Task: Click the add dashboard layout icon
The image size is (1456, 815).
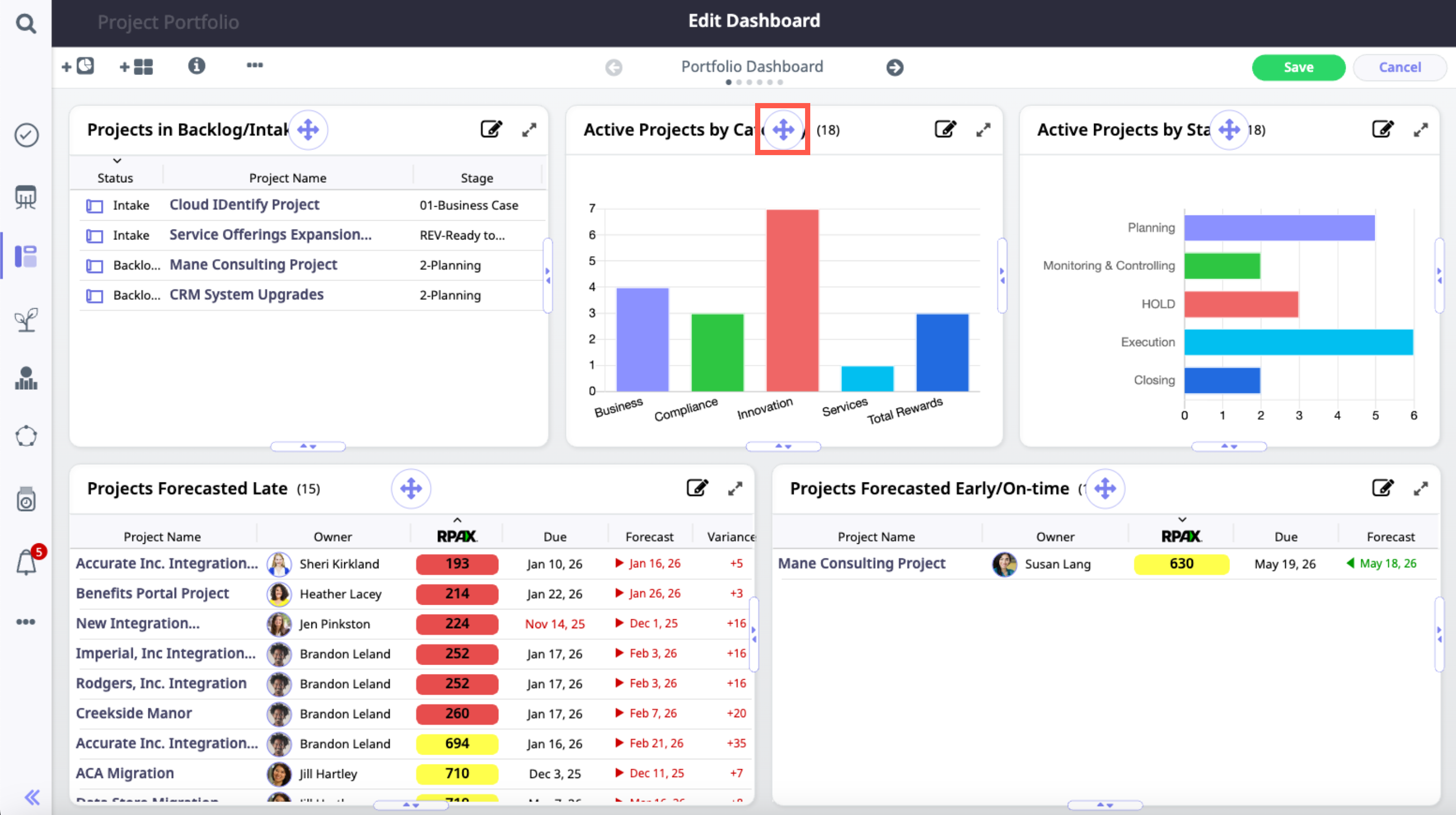Action: click(x=136, y=67)
